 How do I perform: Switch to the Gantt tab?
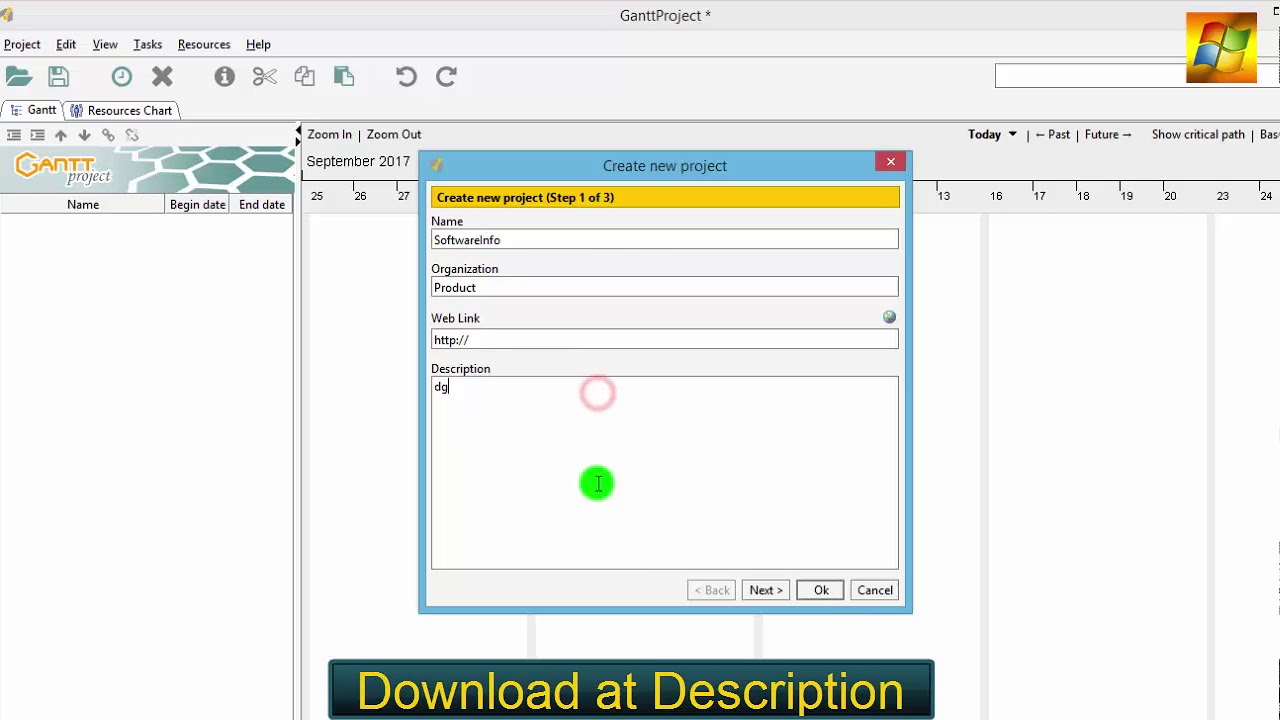click(x=33, y=110)
